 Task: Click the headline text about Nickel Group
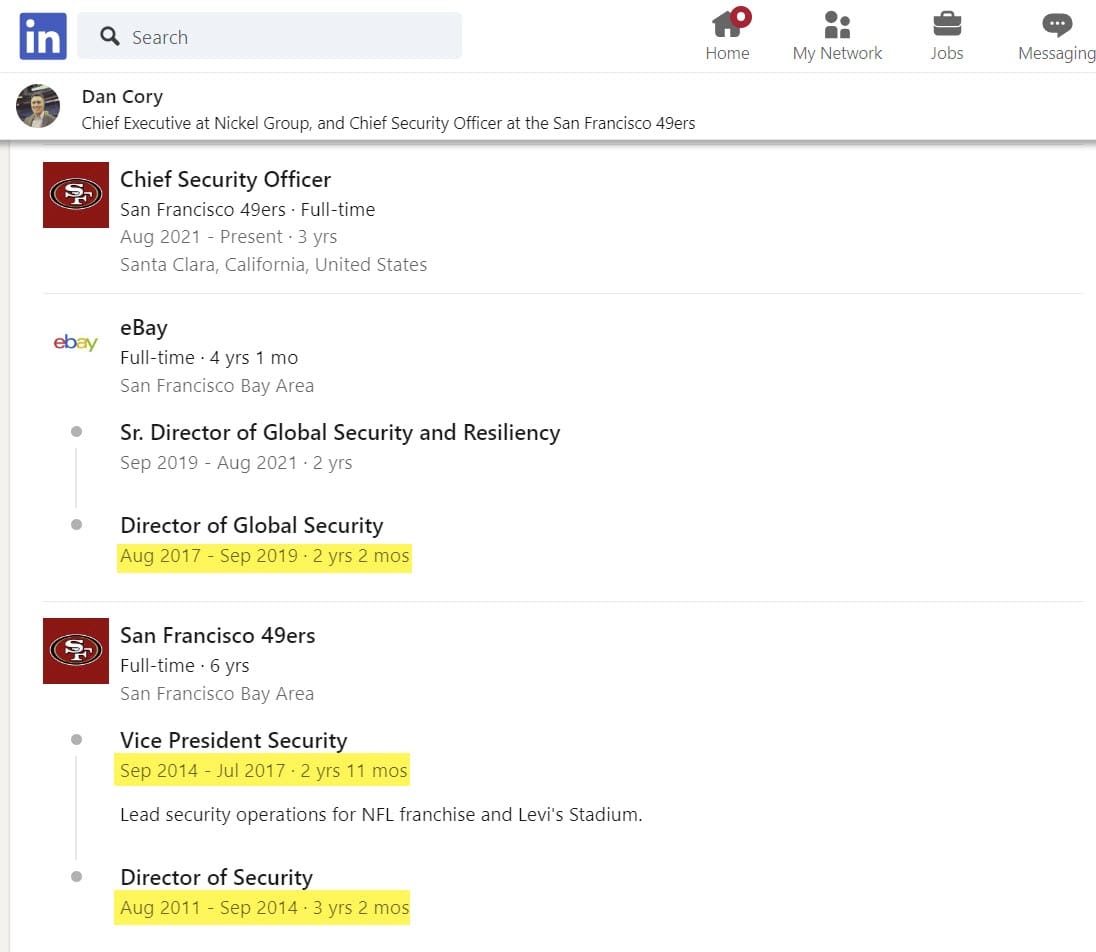pyautogui.click(x=388, y=124)
